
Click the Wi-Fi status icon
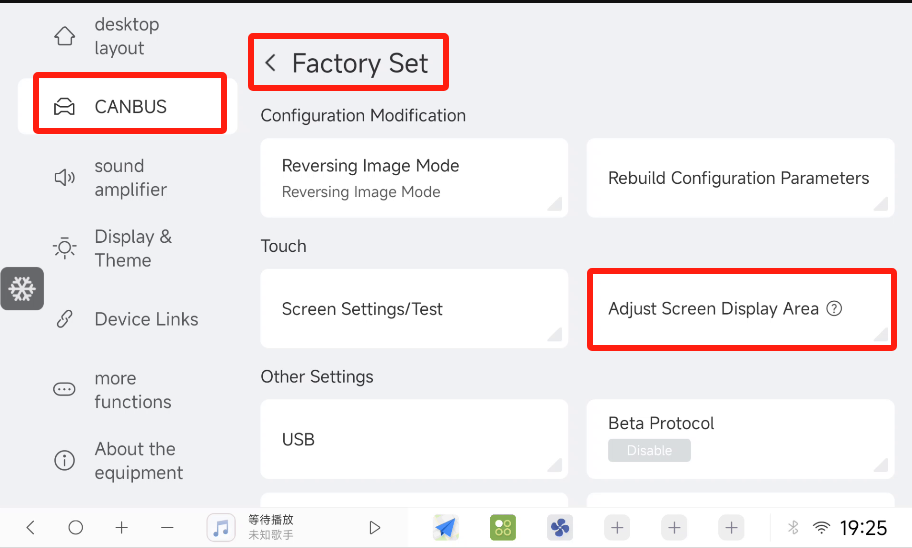[821, 528]
